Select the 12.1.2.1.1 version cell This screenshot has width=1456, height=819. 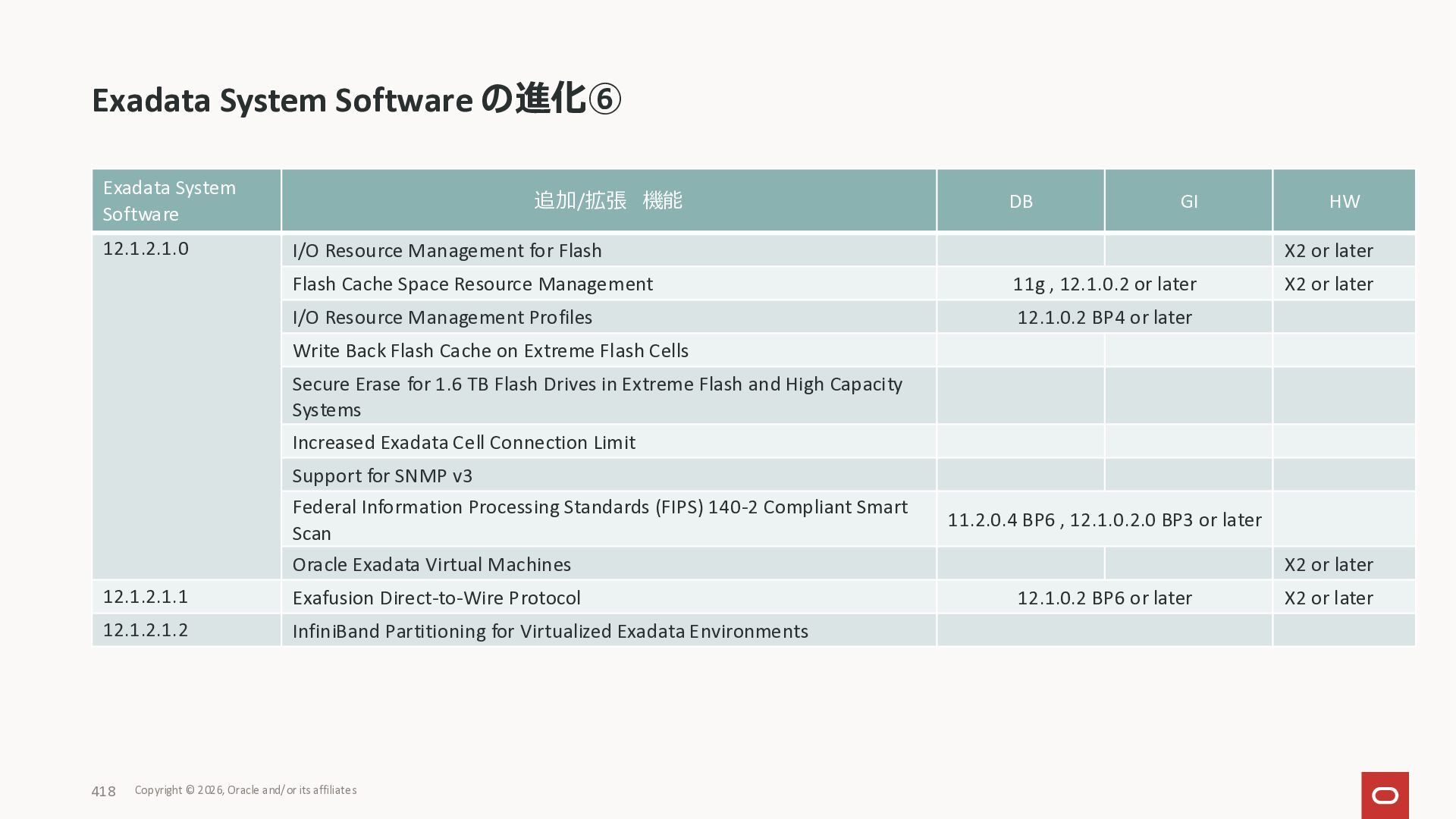[x=146, y=597]
